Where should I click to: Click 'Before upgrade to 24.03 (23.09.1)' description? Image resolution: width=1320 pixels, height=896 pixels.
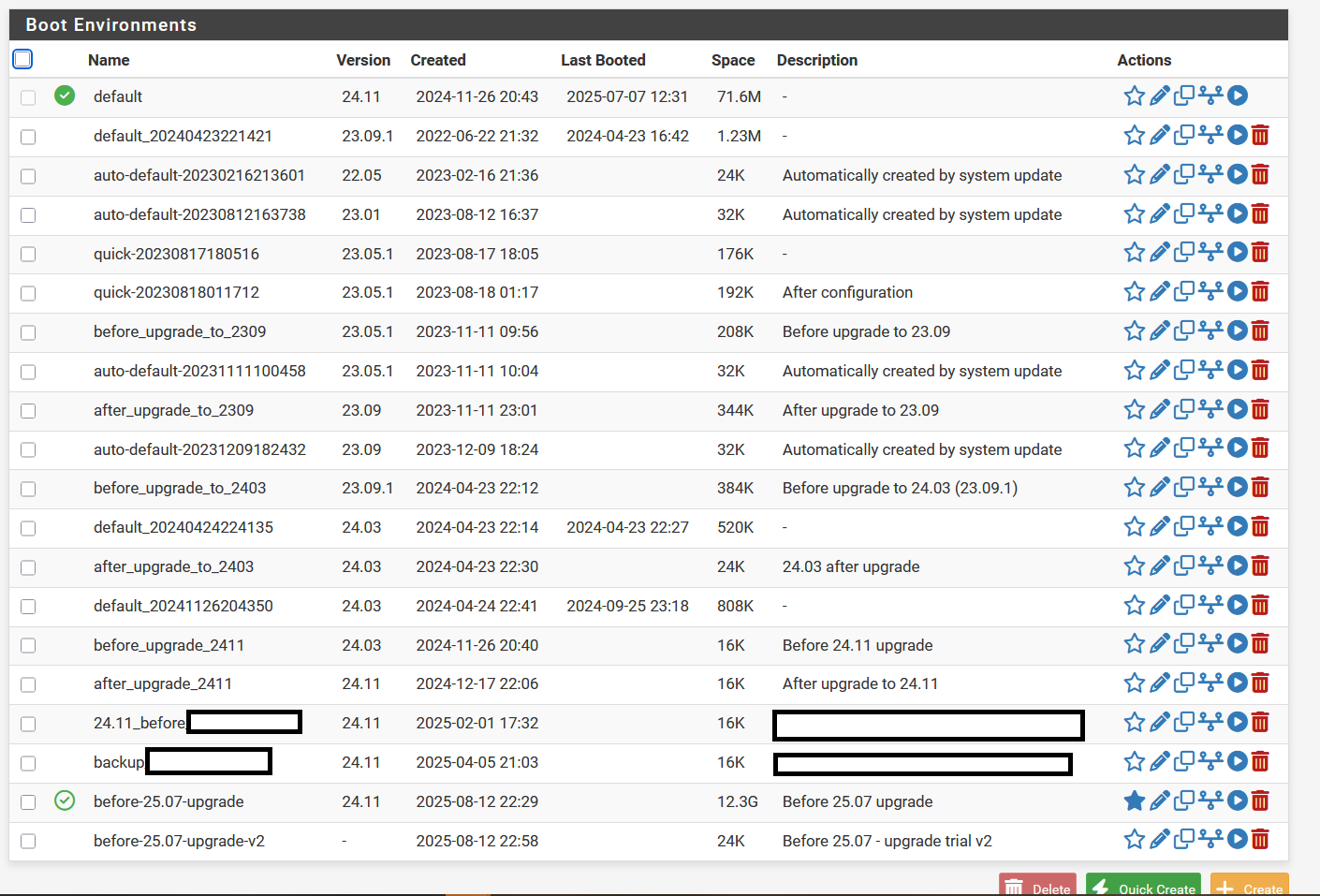coord(900,488)
